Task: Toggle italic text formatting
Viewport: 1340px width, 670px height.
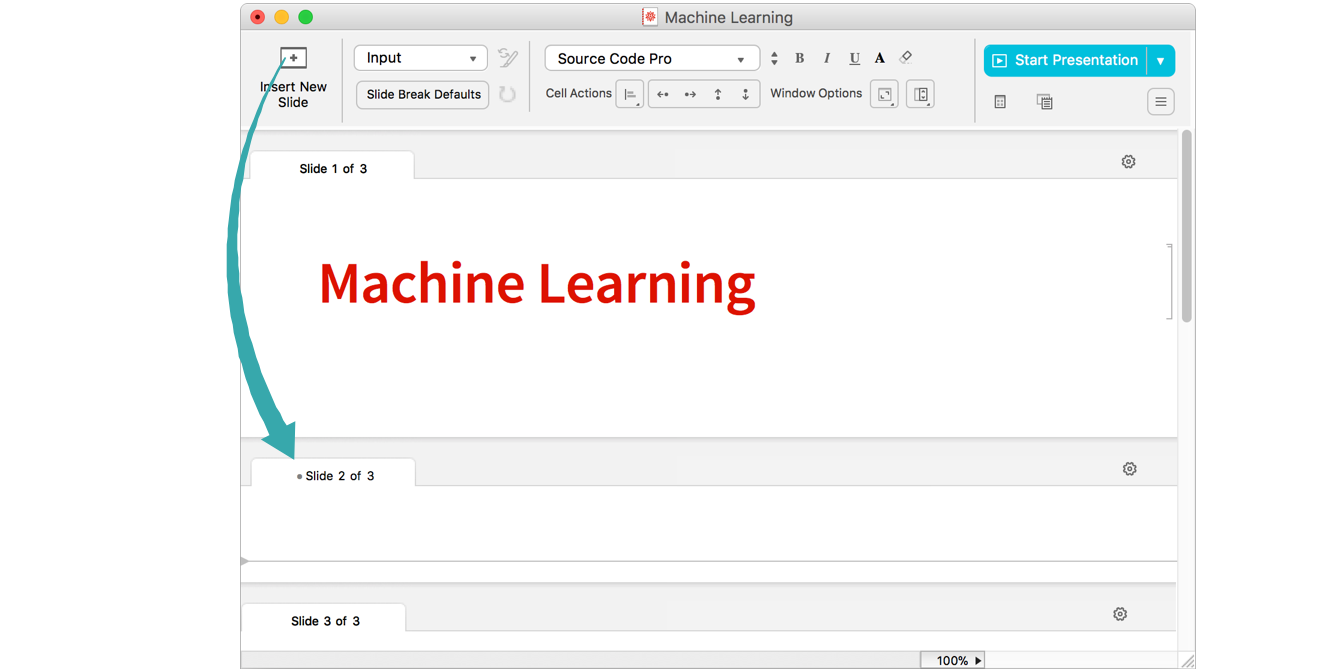Action: (827, 59)
